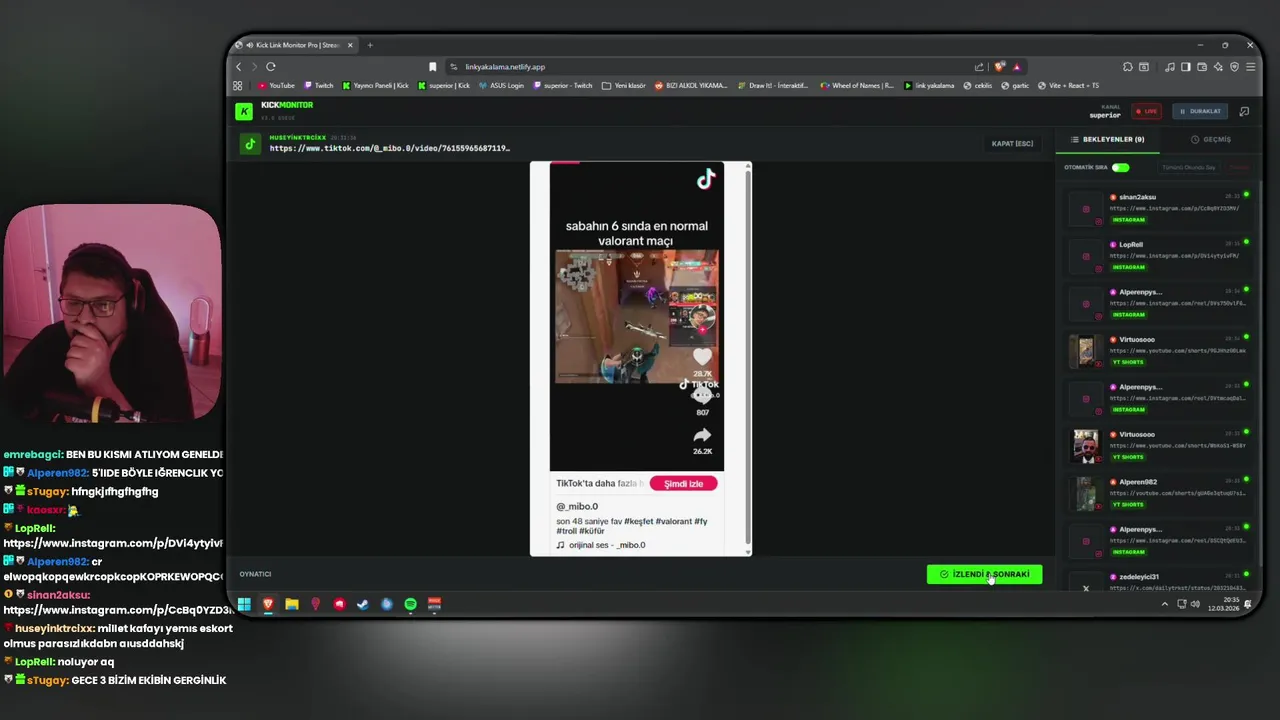Open Spotify from the taskbar

410,604
